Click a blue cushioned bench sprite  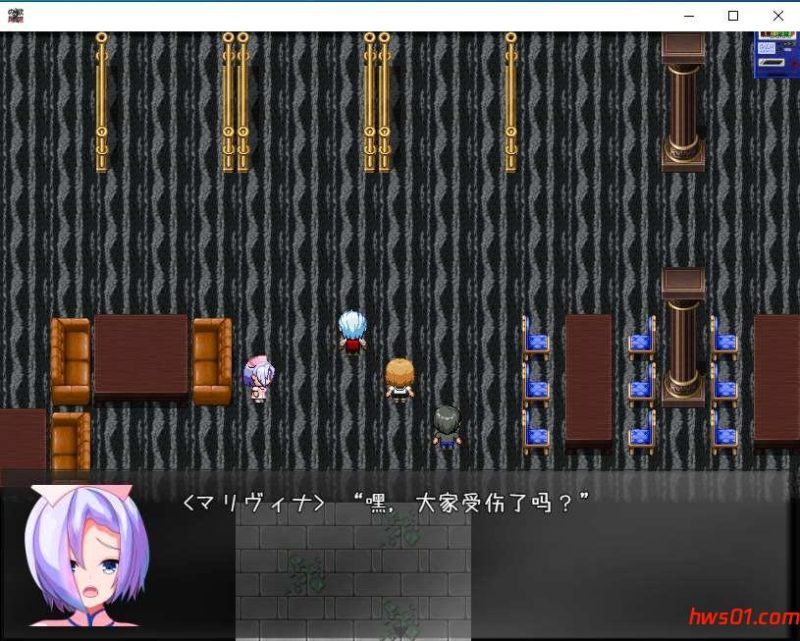[x=537, y=340]
